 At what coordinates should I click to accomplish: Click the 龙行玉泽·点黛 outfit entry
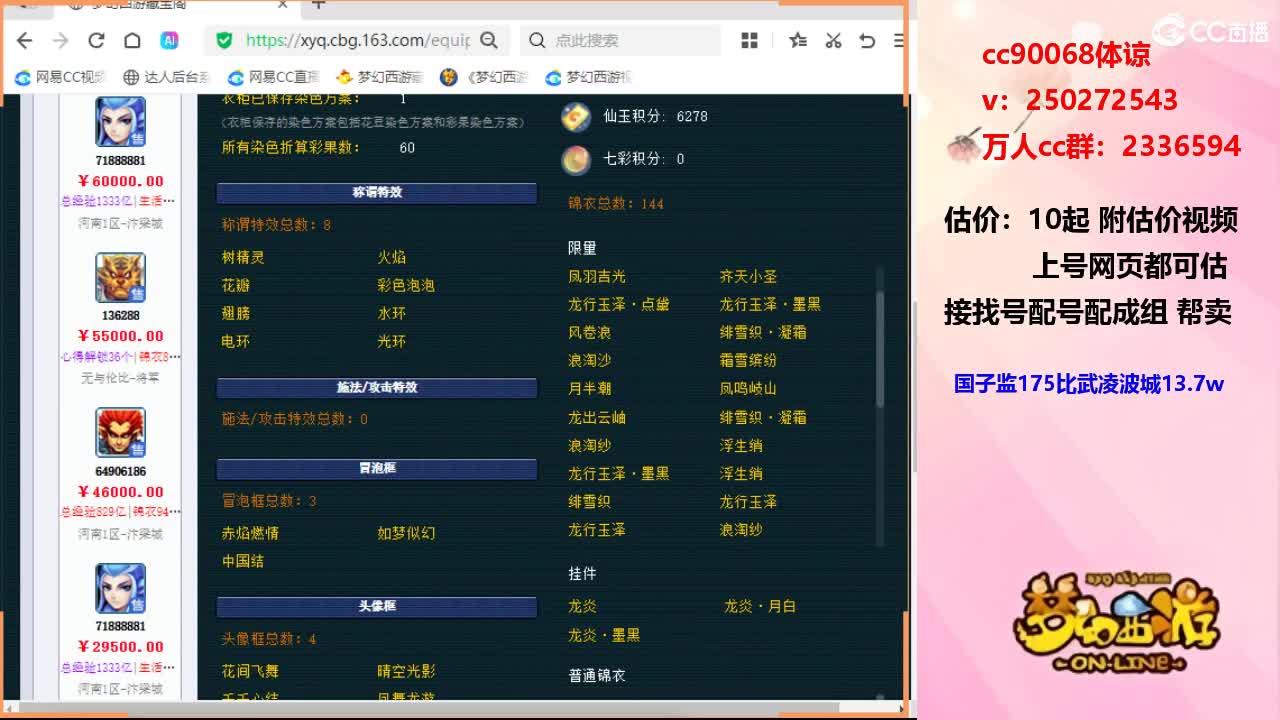click(x=619, y=304)
